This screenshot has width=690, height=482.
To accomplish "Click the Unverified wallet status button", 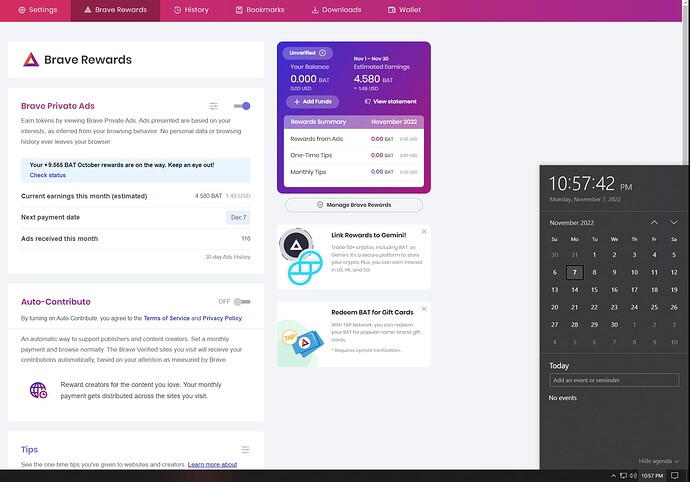I will pos(308,53).
